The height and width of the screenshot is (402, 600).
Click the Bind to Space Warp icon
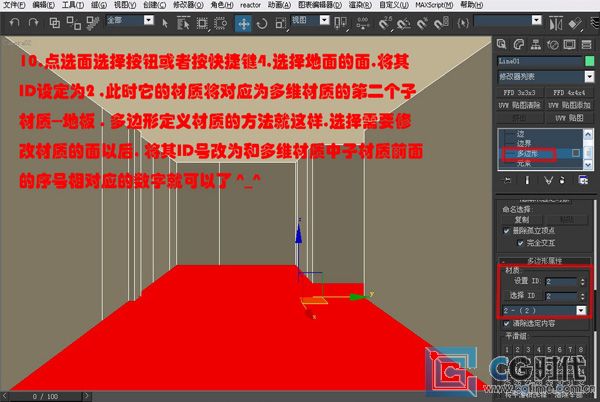pyautogui.click(x=92, y=23)
